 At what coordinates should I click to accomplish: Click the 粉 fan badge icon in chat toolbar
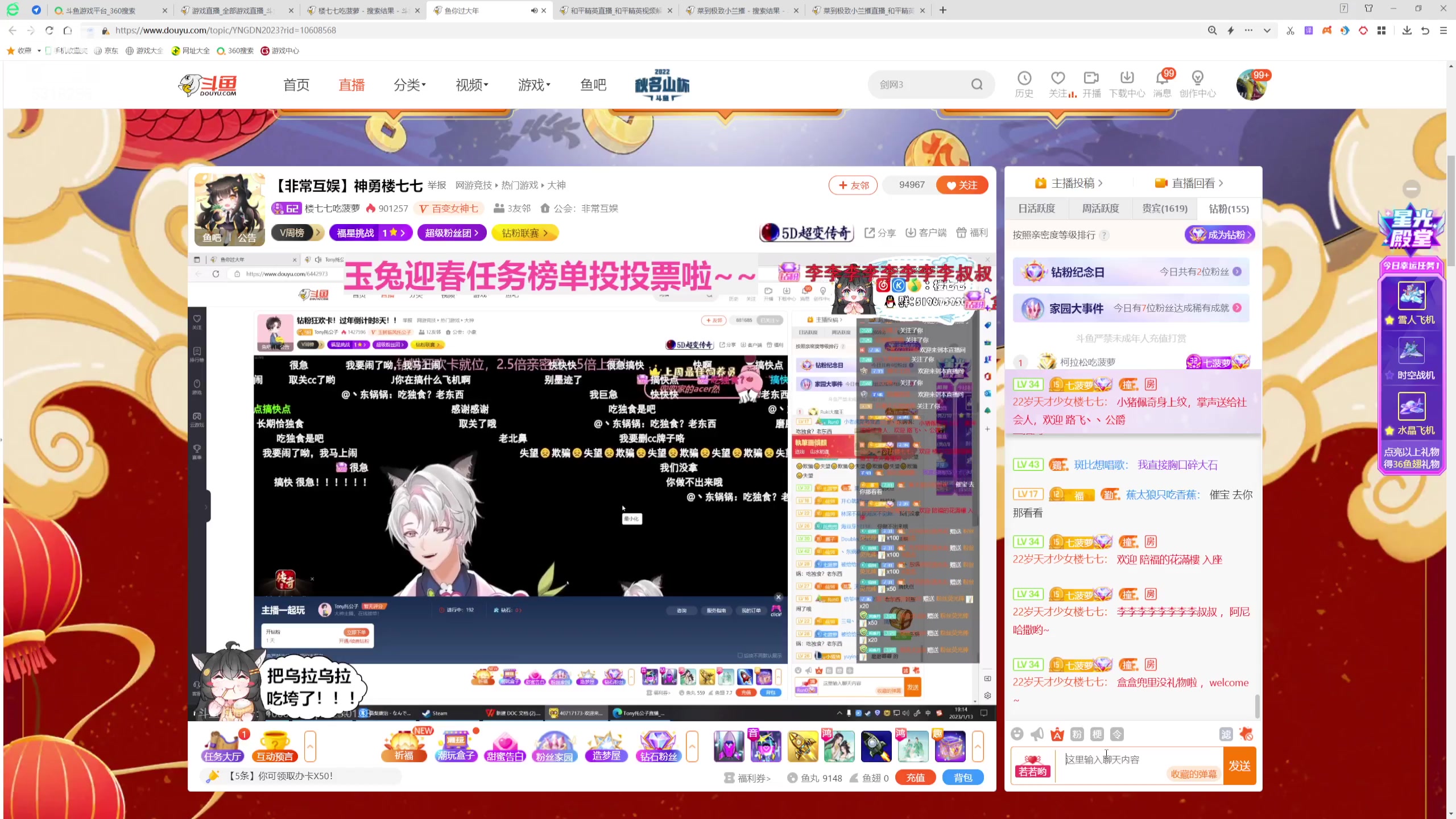point(1077,734)
